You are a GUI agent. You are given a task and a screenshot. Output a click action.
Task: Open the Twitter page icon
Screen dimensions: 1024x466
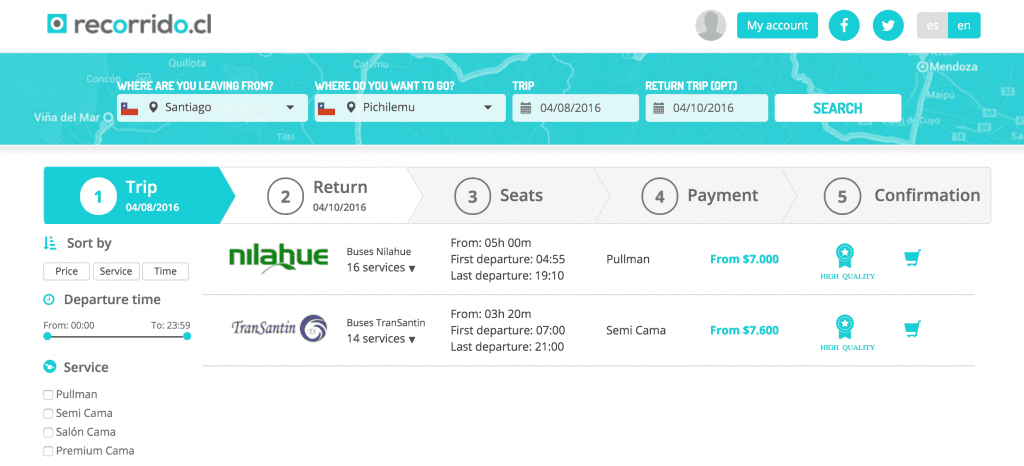click(888, 25)
